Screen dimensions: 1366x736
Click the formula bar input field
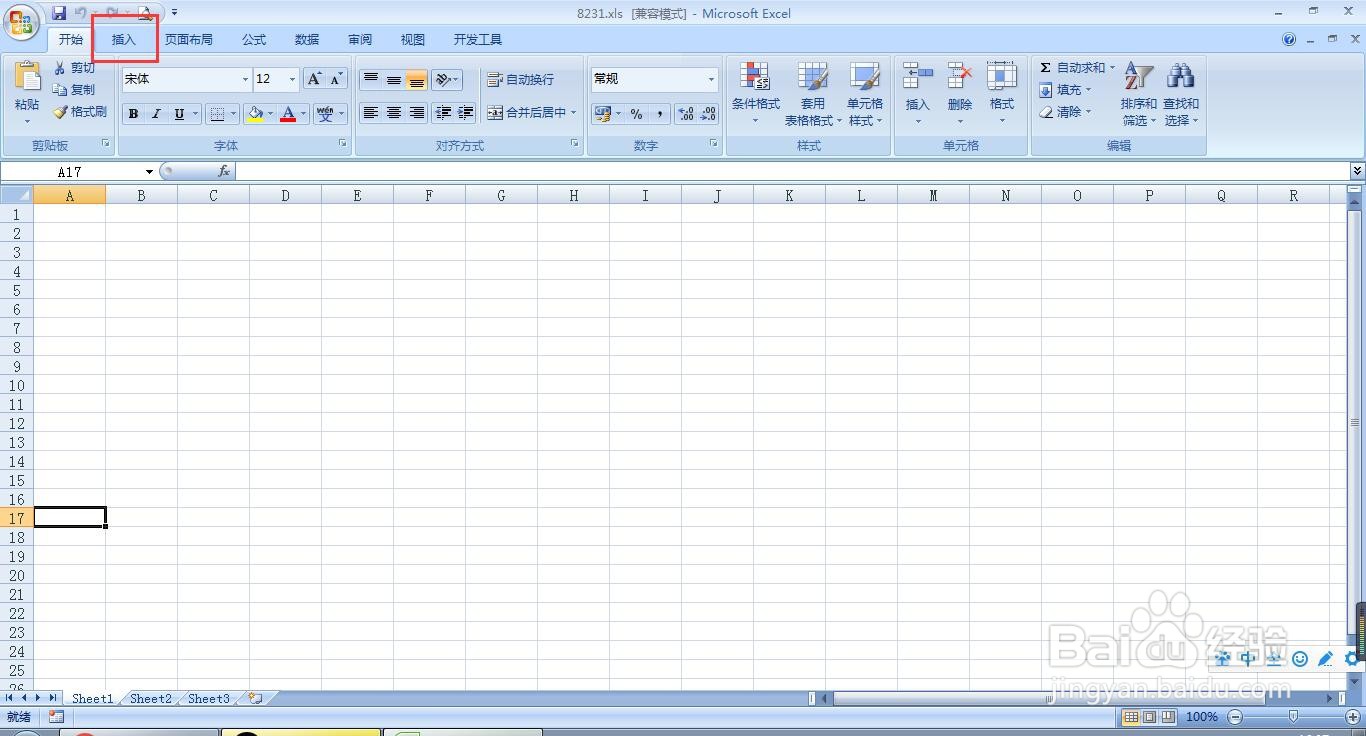click(x=793, y=172)
